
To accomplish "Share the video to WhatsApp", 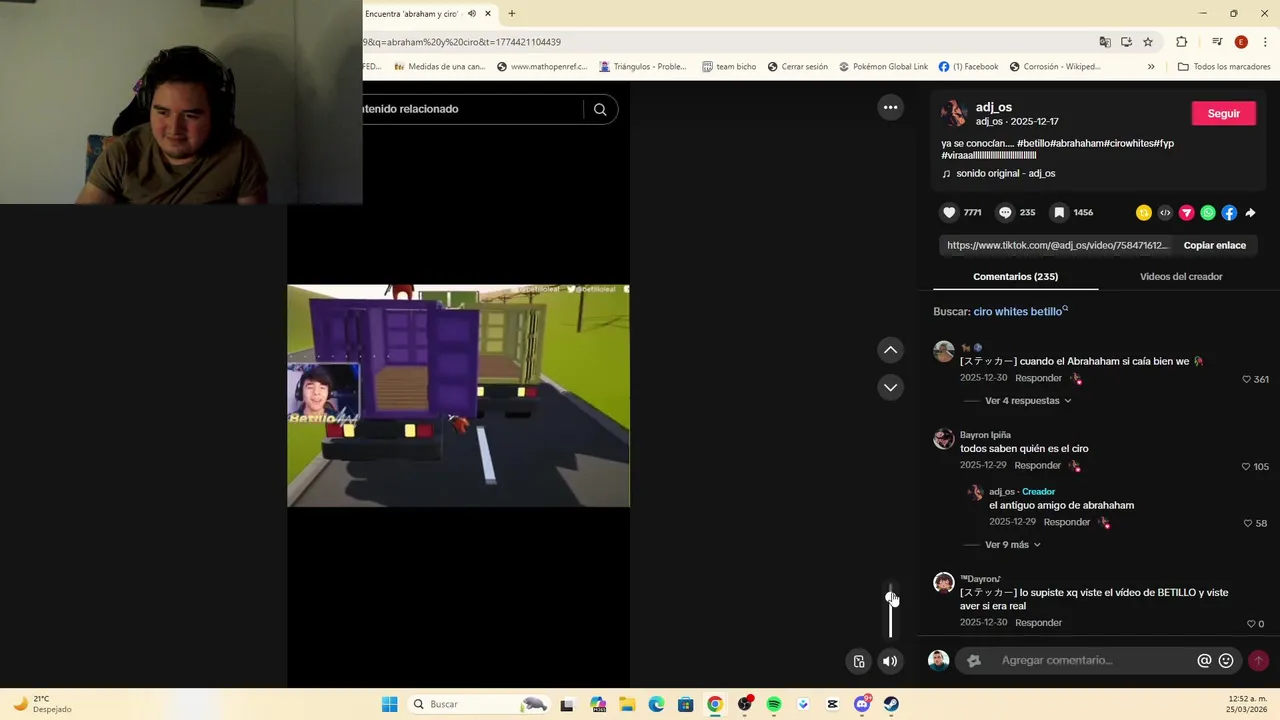I will [x=1208, y=212].
